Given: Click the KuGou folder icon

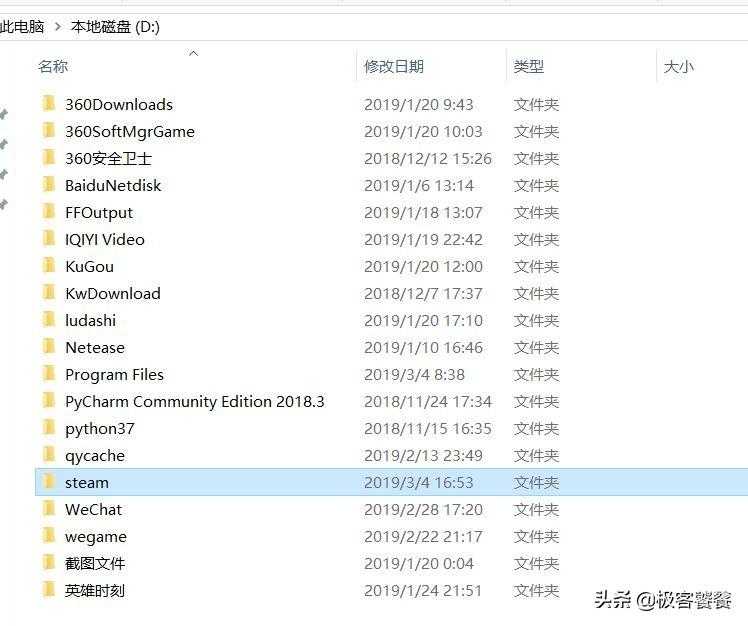Looking at the screenshot, I should [48, 266].
